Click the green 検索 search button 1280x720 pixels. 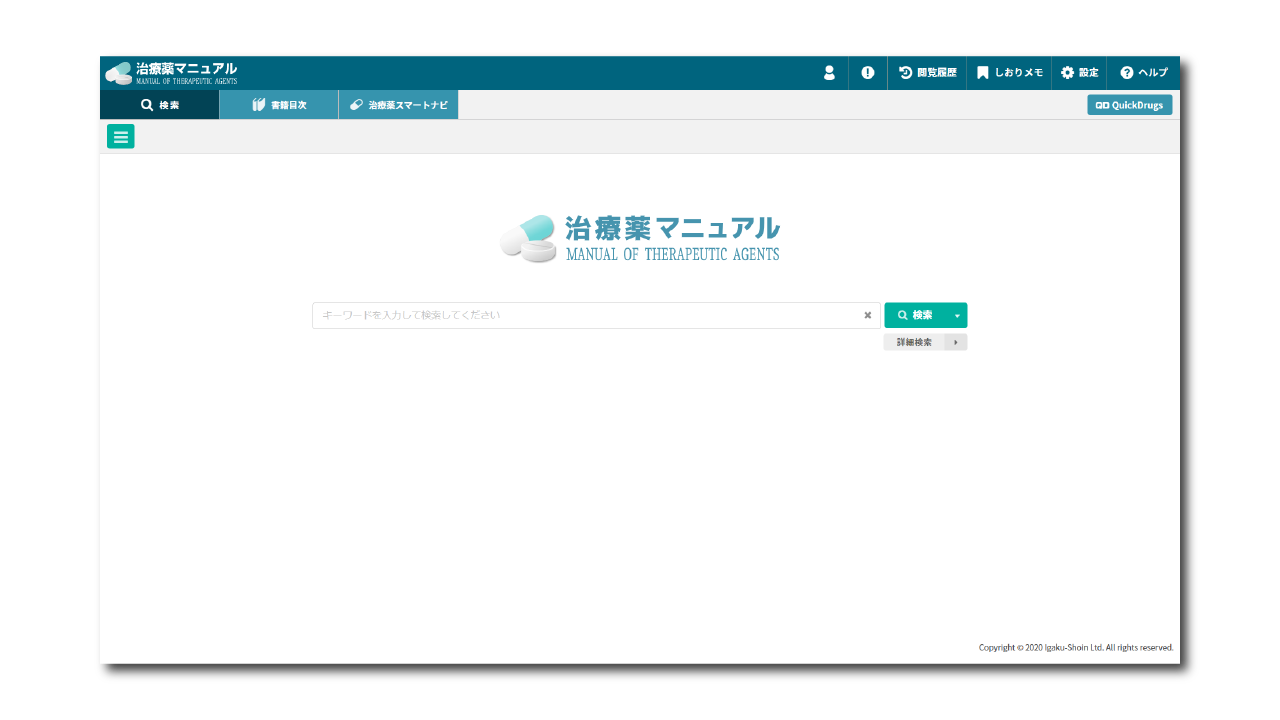click(915, 315)
